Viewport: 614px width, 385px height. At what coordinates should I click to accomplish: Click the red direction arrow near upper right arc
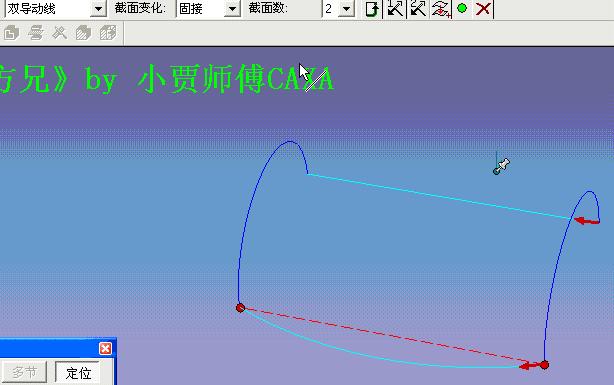(x=586, y=221)
